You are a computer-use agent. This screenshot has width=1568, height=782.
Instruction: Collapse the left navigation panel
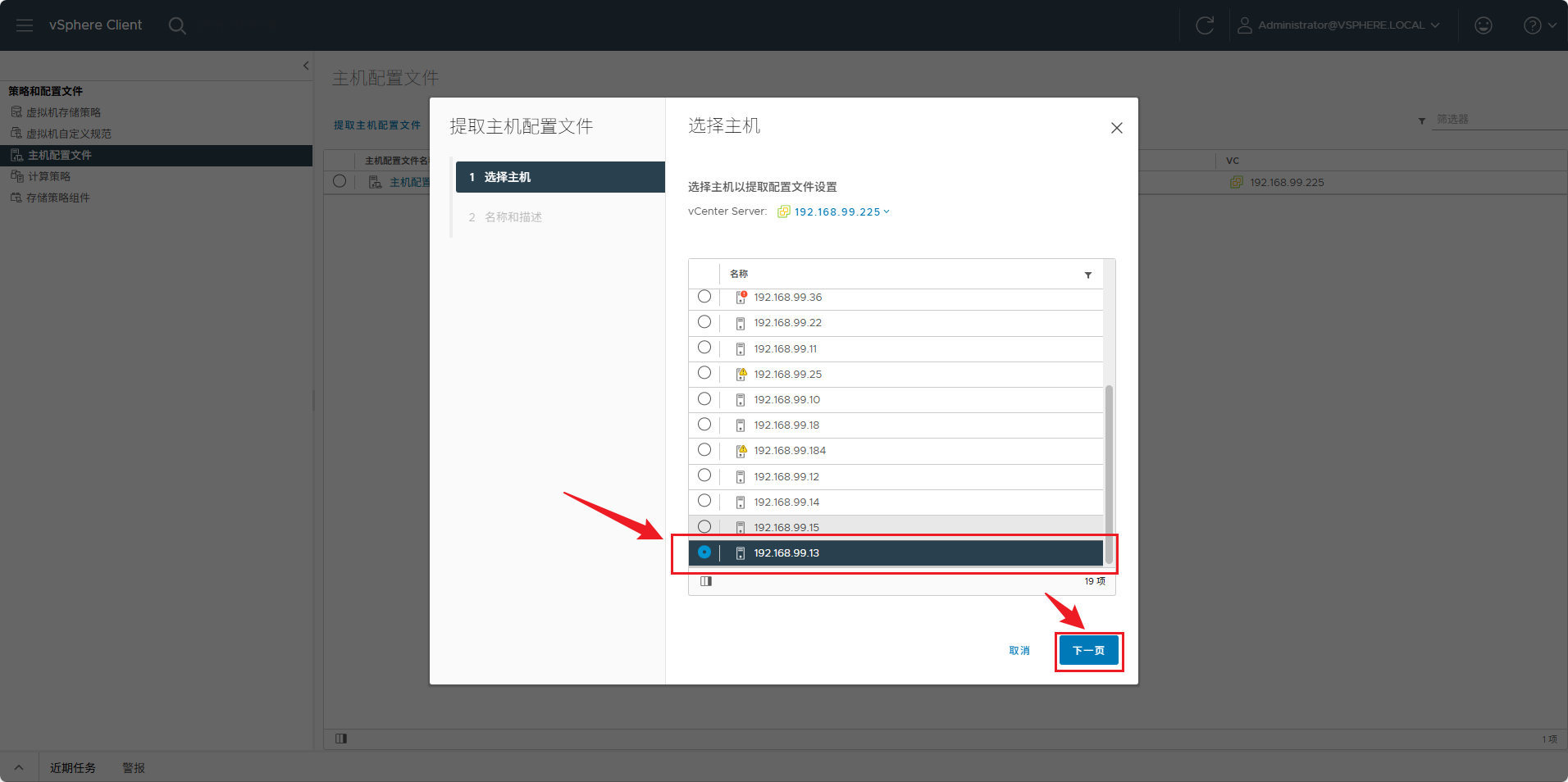[x=306, y=66]
